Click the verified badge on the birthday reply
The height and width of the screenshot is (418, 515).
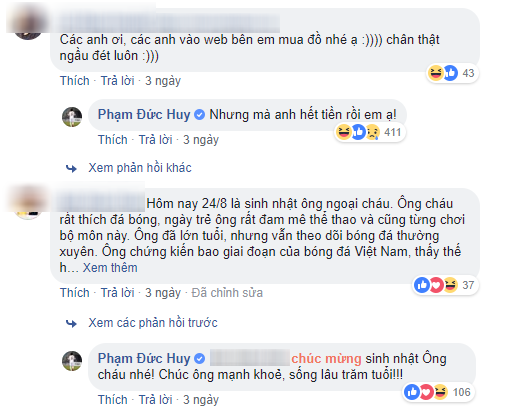pos(199,359)
